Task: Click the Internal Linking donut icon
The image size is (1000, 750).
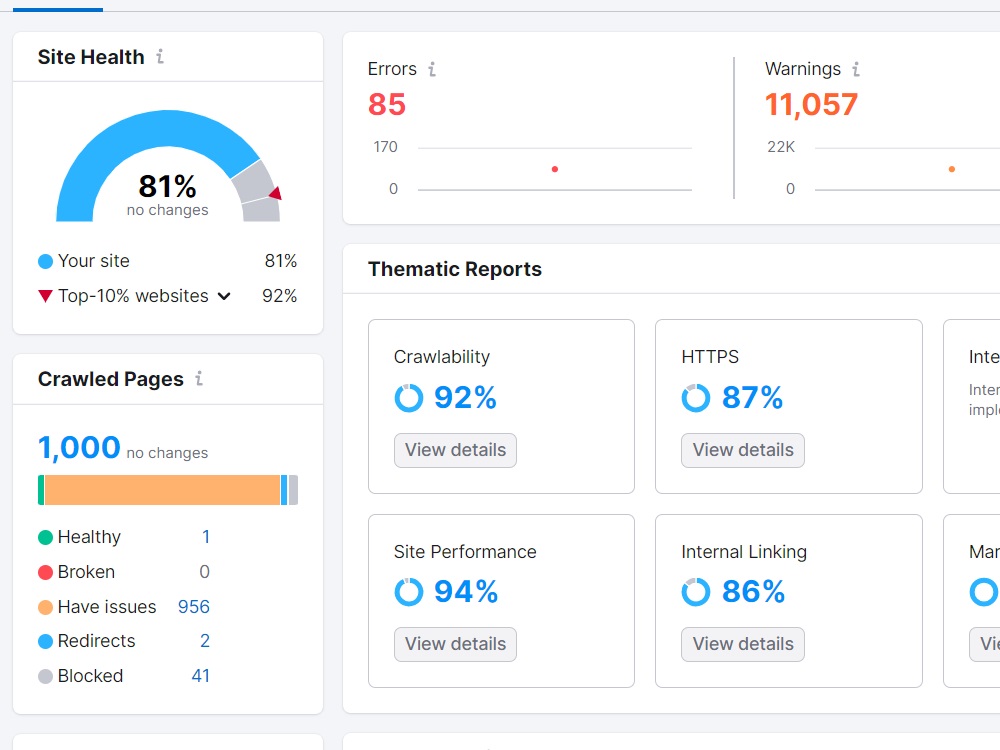Action: click(695, 591)
